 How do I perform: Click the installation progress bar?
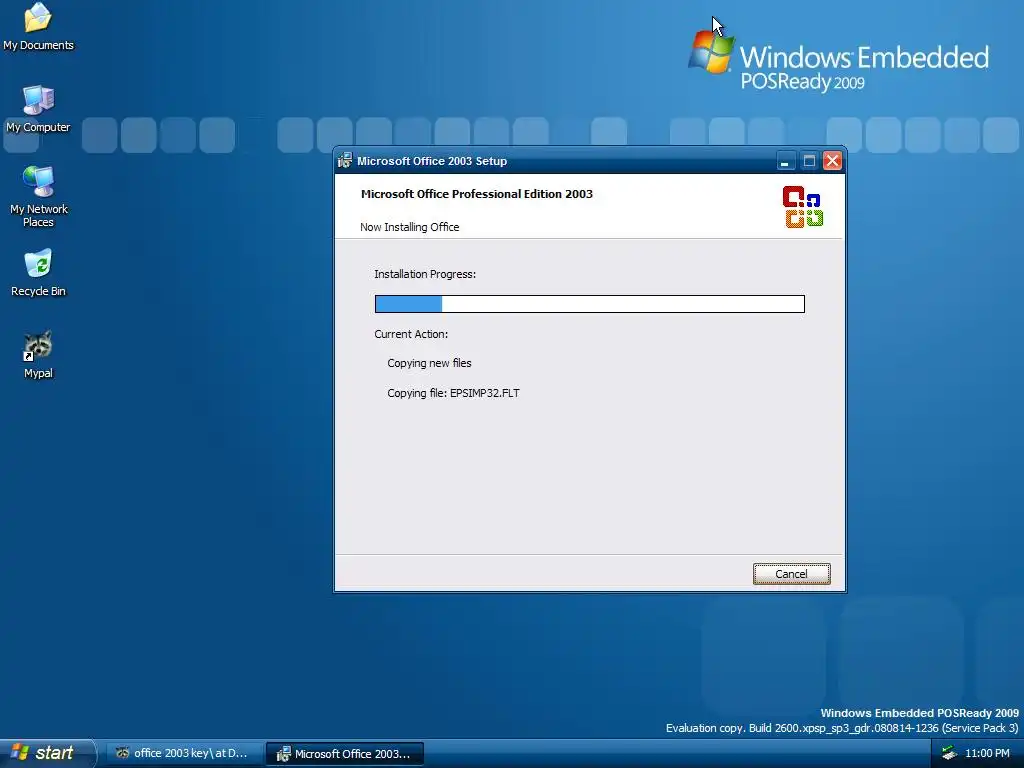coord(589,304)
